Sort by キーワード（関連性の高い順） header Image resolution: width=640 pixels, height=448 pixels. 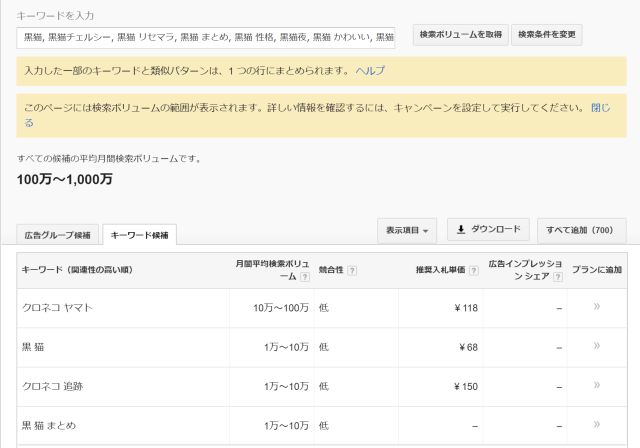click(x=77, y=270)
